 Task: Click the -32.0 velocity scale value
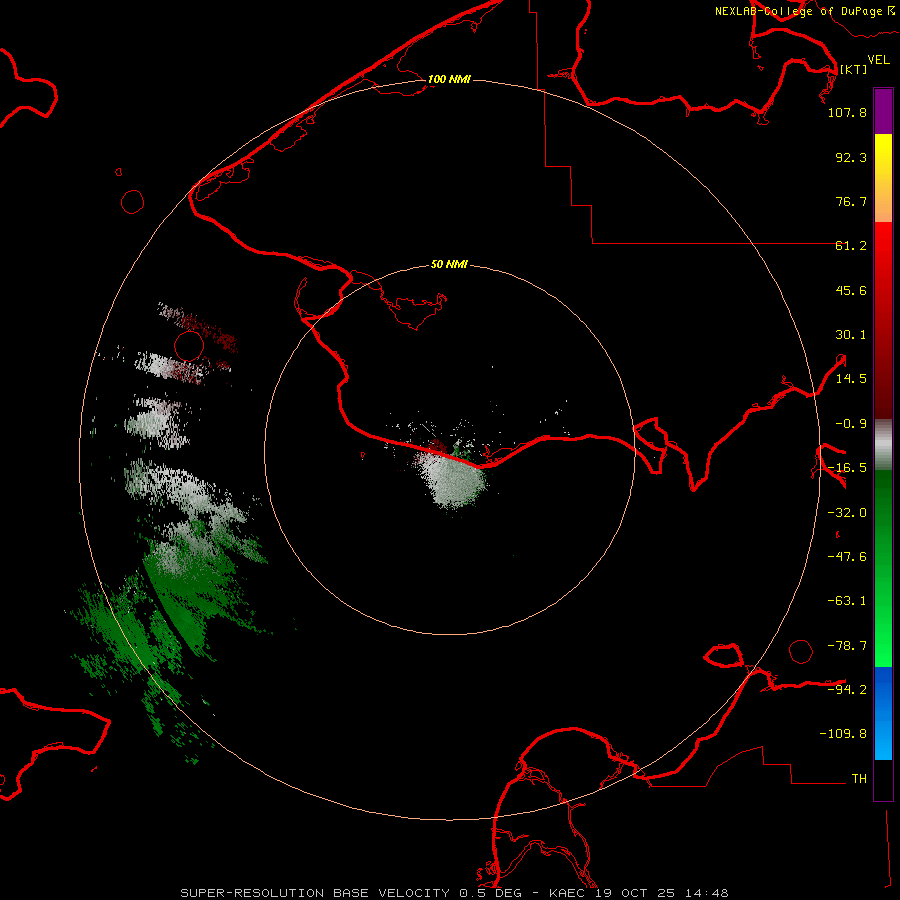point(847,513)
